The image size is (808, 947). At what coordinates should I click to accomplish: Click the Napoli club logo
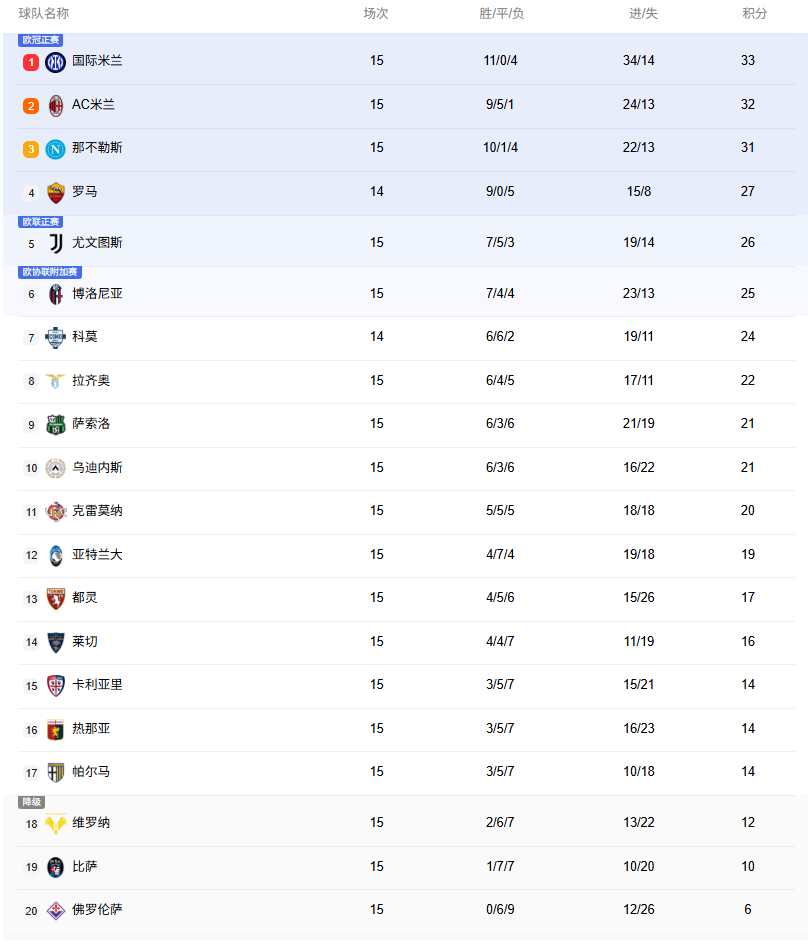point(56,149)
